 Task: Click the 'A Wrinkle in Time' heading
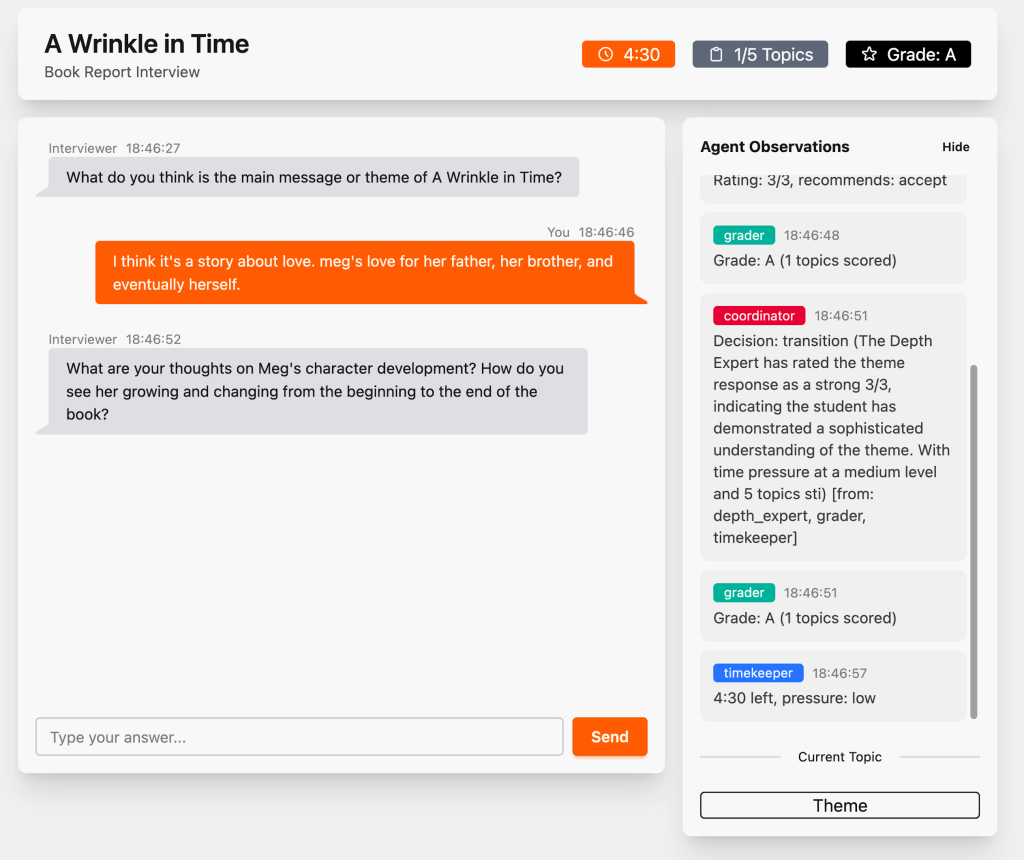[147, 44]
